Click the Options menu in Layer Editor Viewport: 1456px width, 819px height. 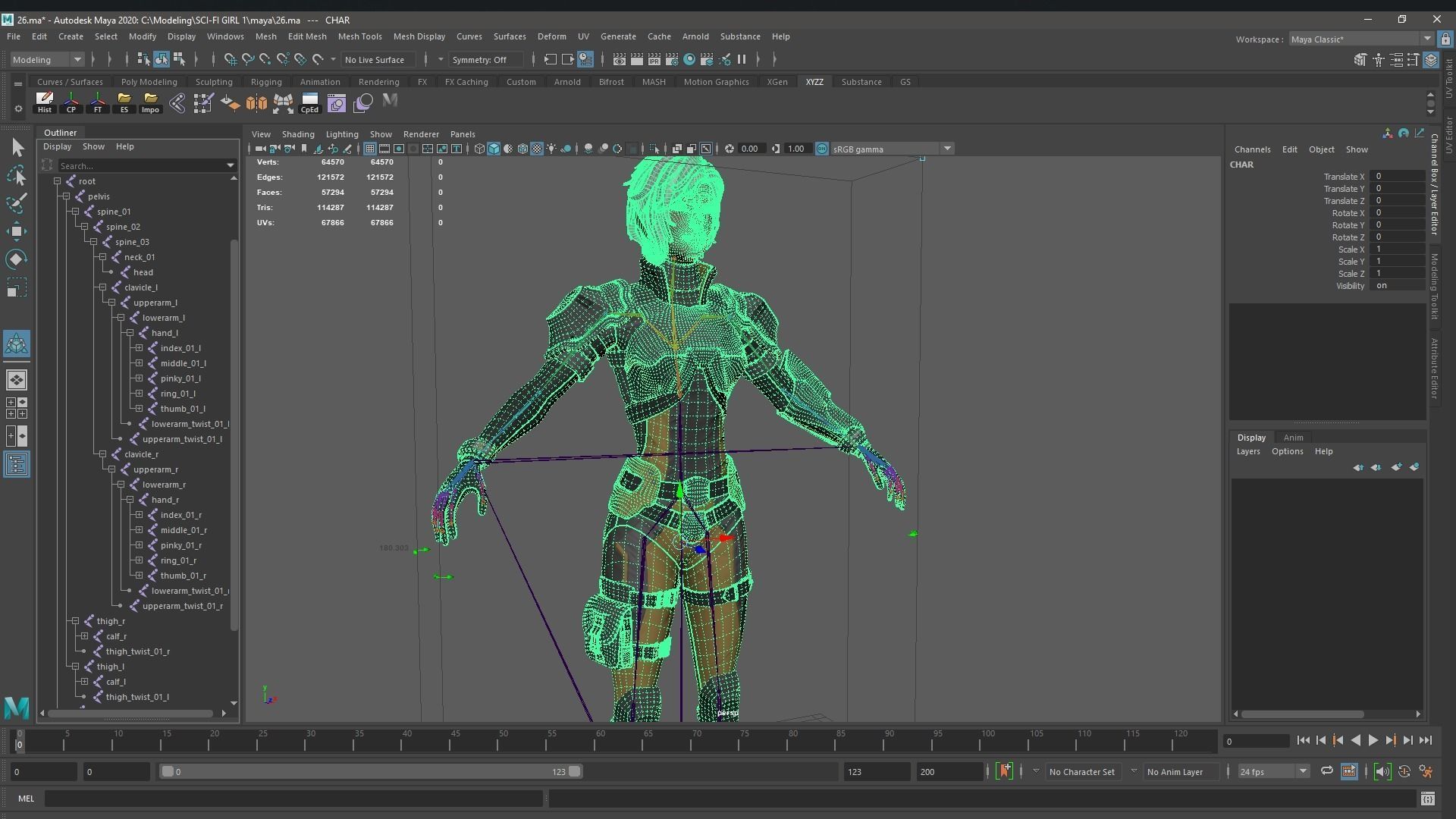(x=1287, y=451)
